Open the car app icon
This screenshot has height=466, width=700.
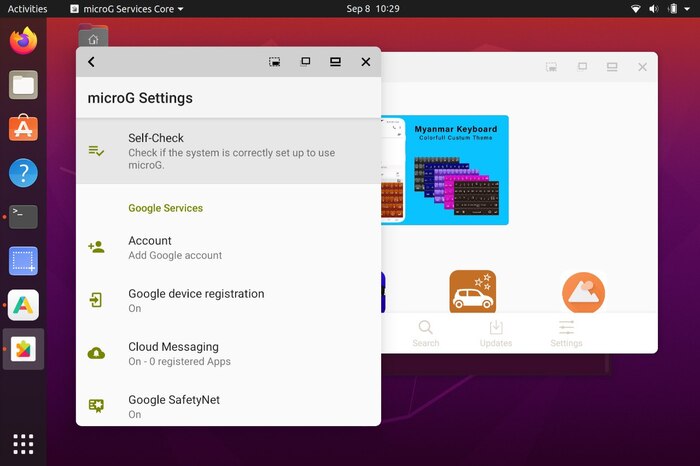tap(472, 292)
